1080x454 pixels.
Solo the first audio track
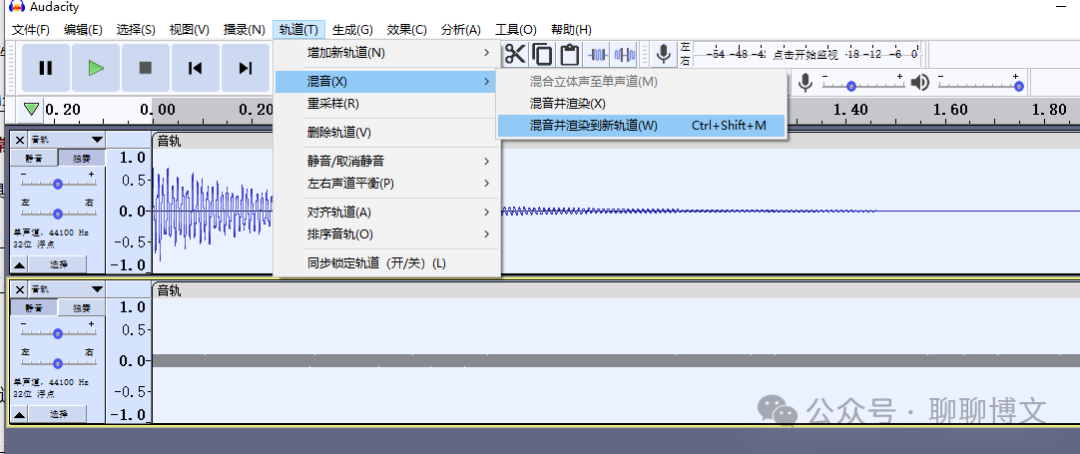(81, 158)
